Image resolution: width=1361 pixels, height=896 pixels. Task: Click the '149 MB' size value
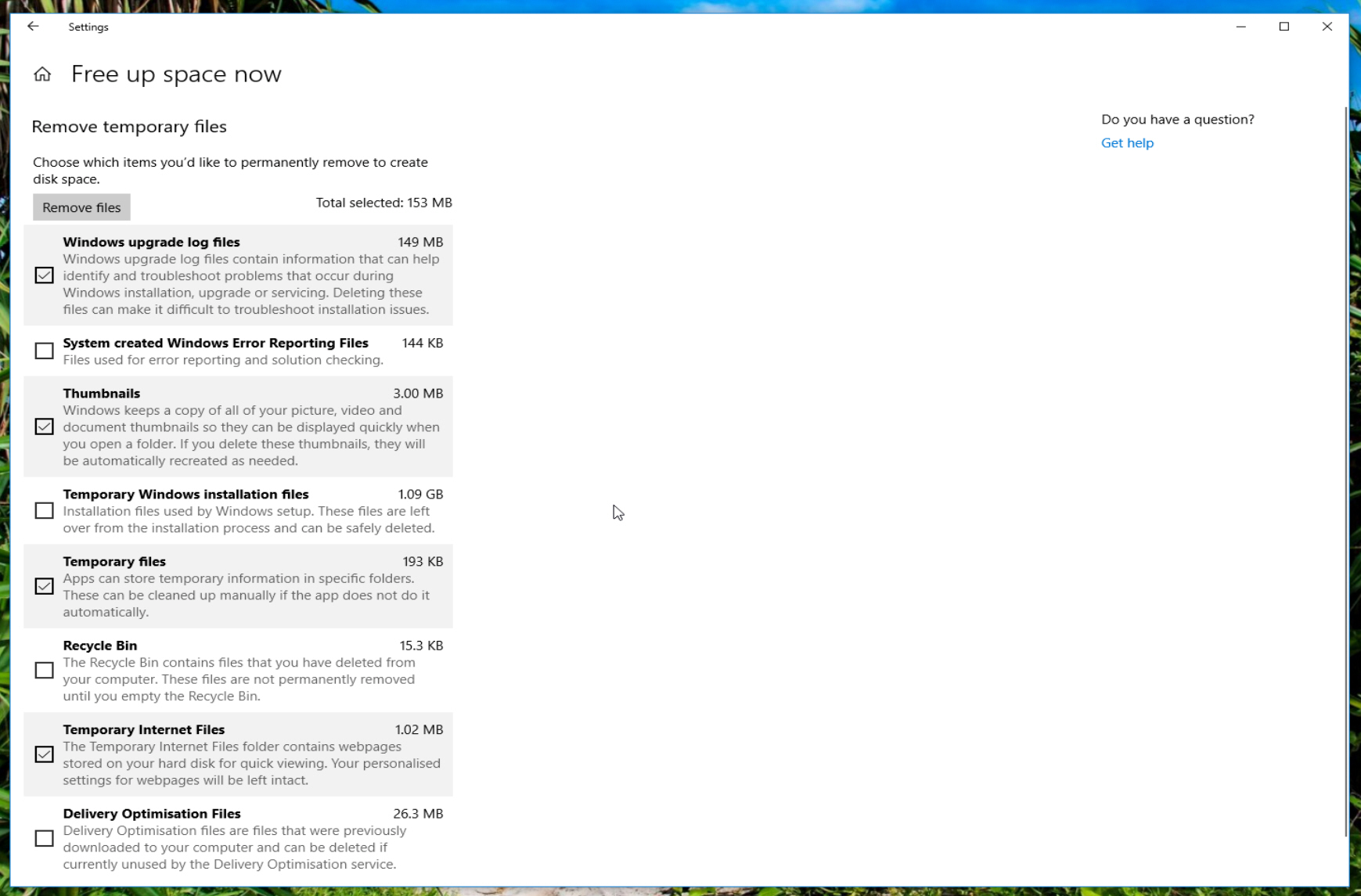pos(420,243)
